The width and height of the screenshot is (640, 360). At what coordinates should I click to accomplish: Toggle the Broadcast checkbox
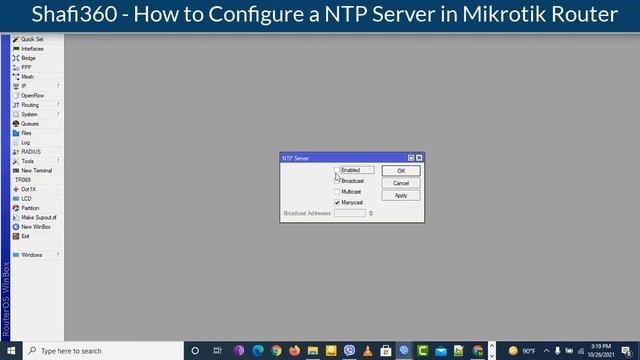coord(337,181)
